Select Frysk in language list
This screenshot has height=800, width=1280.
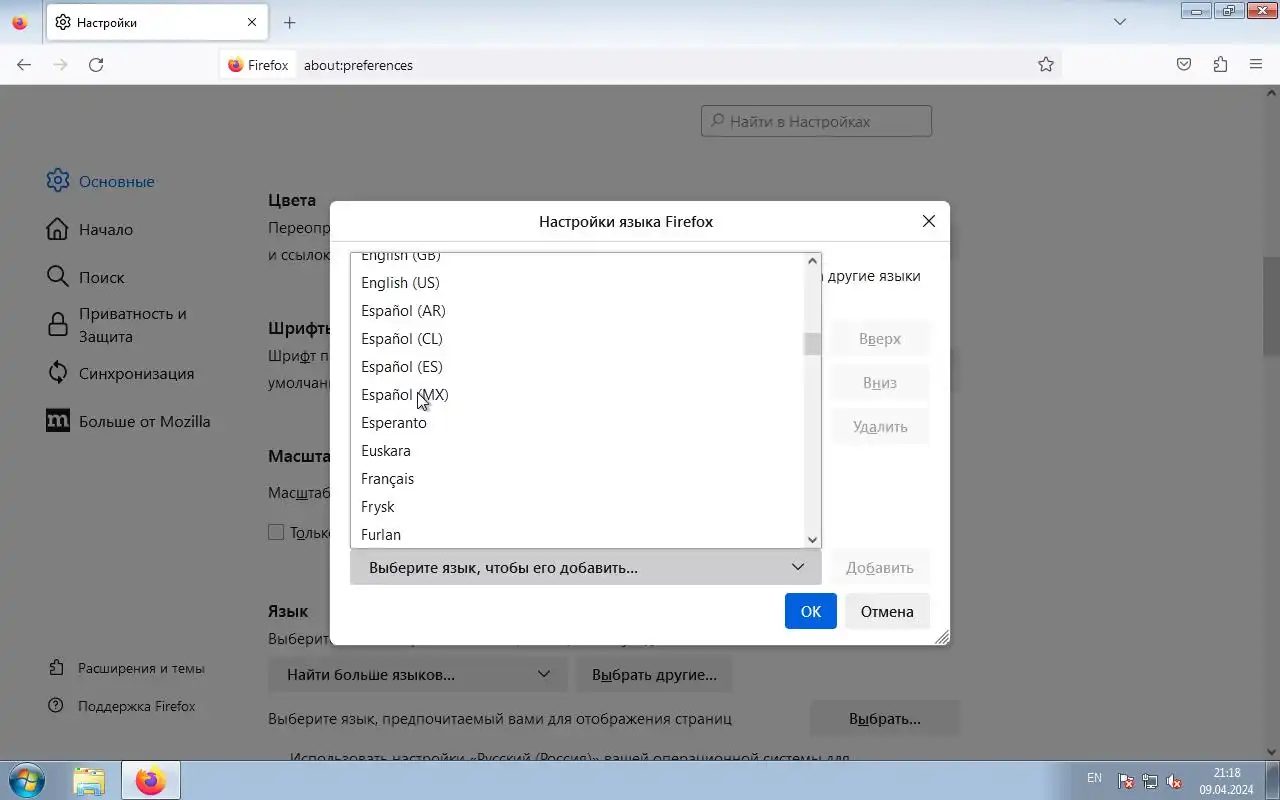pyautogui.click(x=577, y=507)
